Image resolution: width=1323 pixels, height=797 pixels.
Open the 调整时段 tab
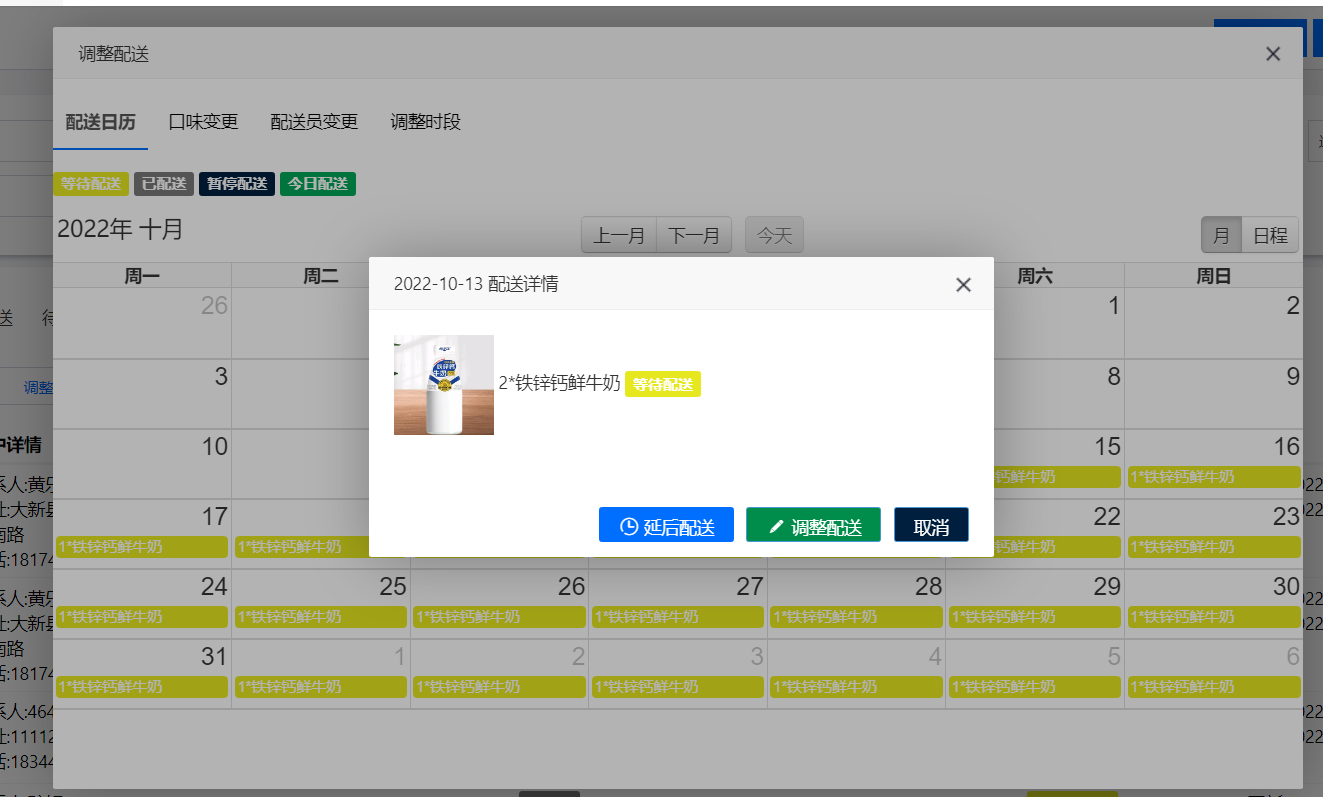pos(425,122)
